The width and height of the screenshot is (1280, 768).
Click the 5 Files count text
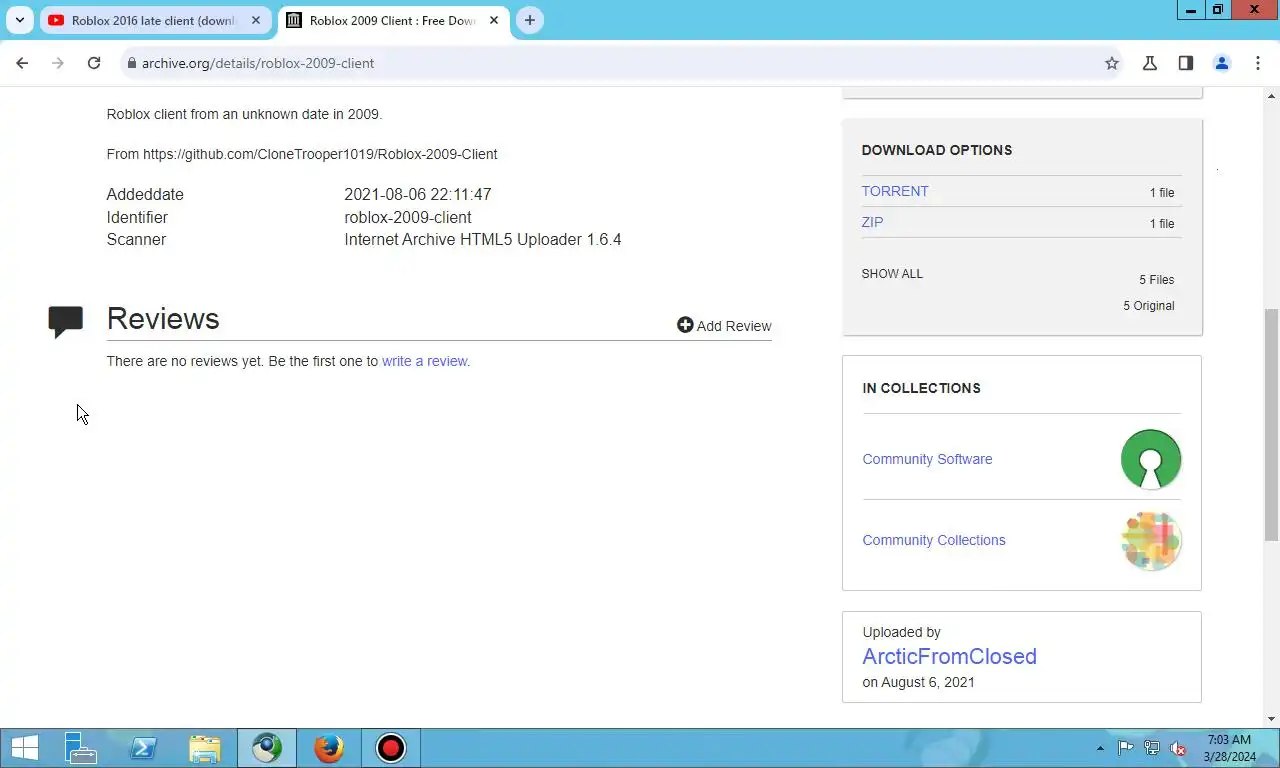[1157, 279]
